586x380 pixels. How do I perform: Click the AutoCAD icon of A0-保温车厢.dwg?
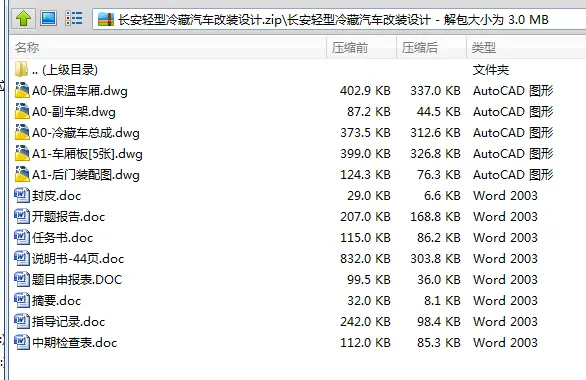[x=22, y=90]
